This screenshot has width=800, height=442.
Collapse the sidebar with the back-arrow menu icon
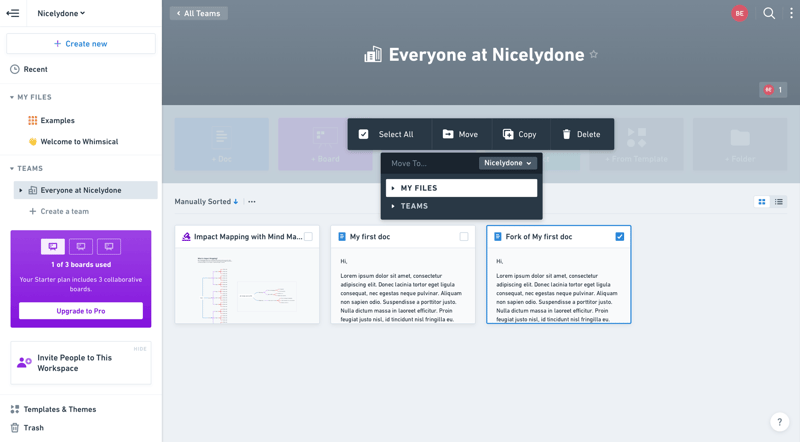click(x=13, y=13)
